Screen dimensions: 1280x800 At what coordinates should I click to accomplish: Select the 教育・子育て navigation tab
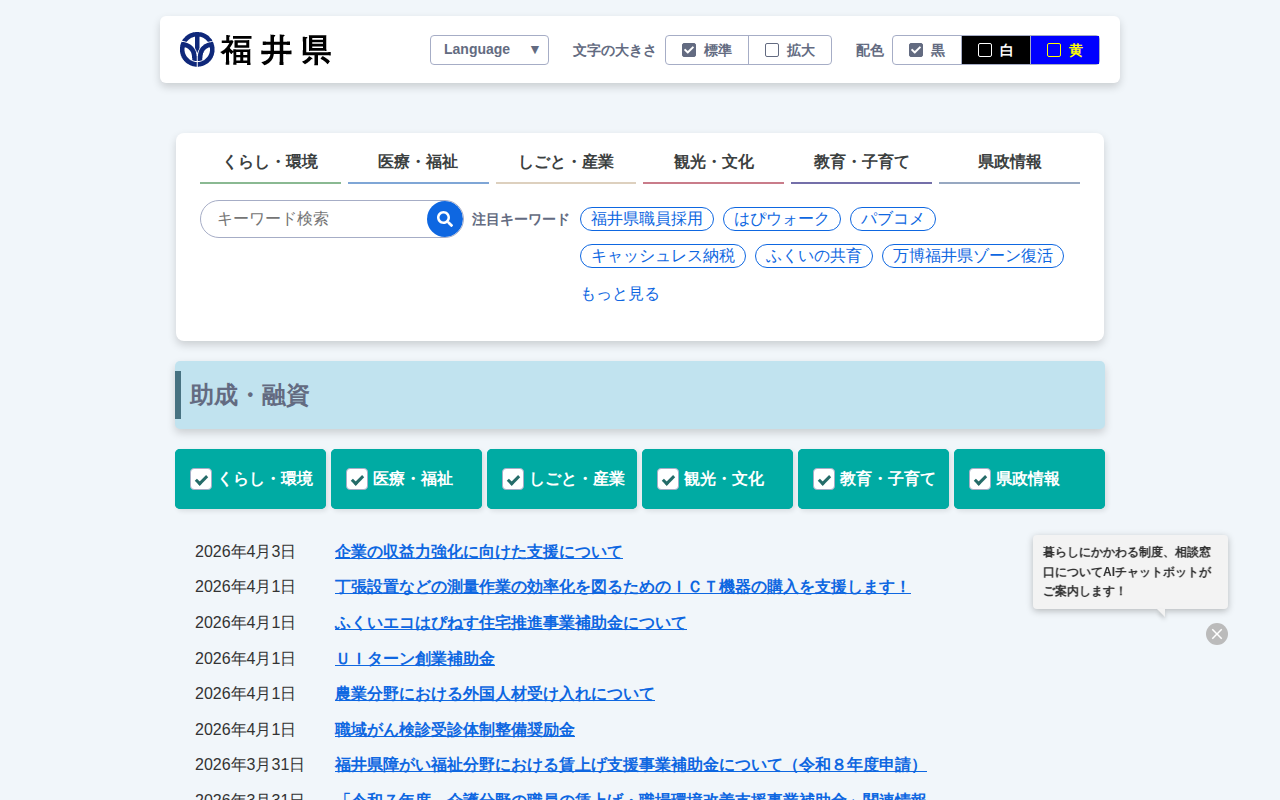(x=861, y=161)
